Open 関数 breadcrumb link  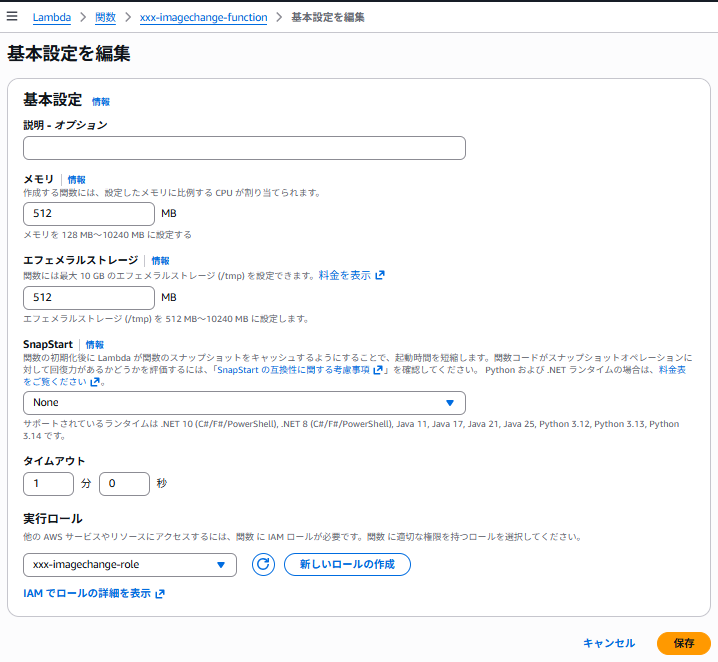coord(105,17)
